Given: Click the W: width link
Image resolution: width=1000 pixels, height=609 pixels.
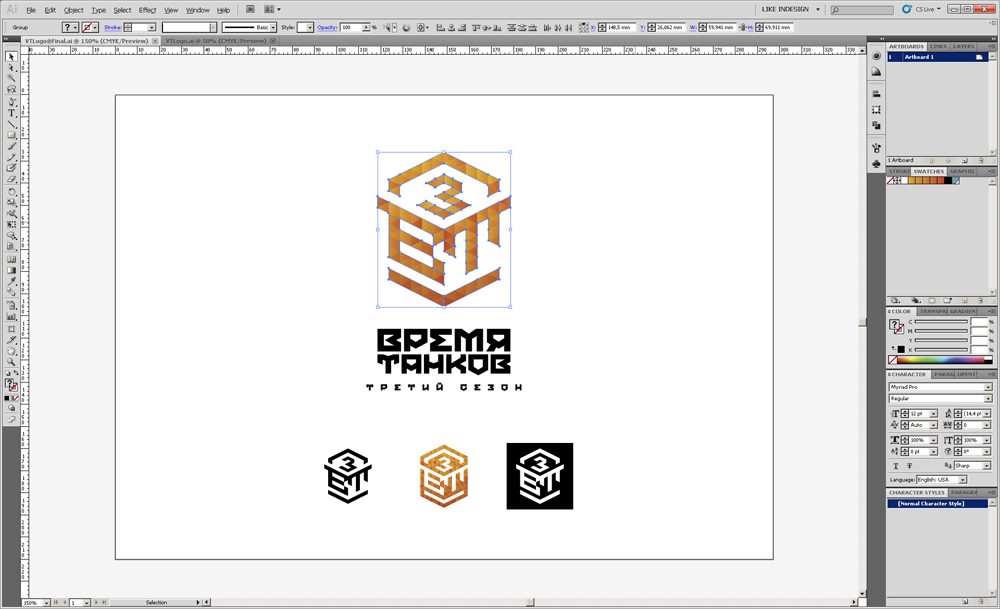Looking at the screenshot, I should pos(693,27).
